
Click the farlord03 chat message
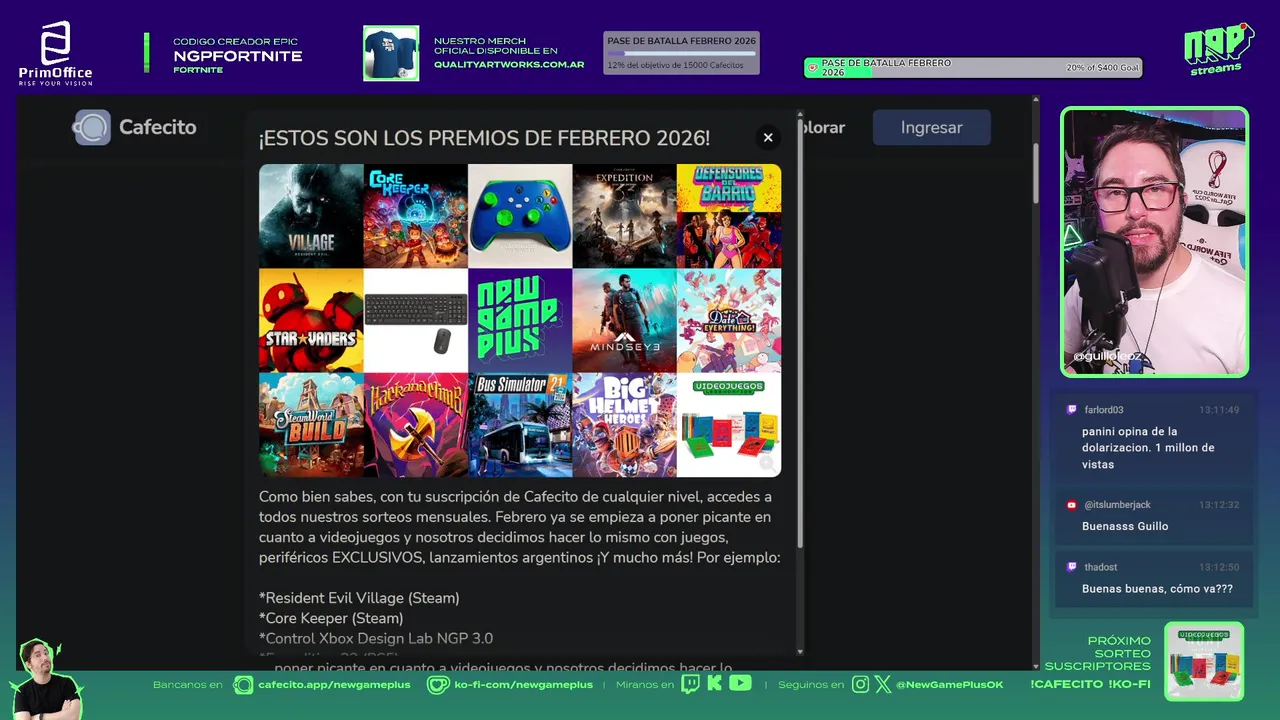(1153, 437)
